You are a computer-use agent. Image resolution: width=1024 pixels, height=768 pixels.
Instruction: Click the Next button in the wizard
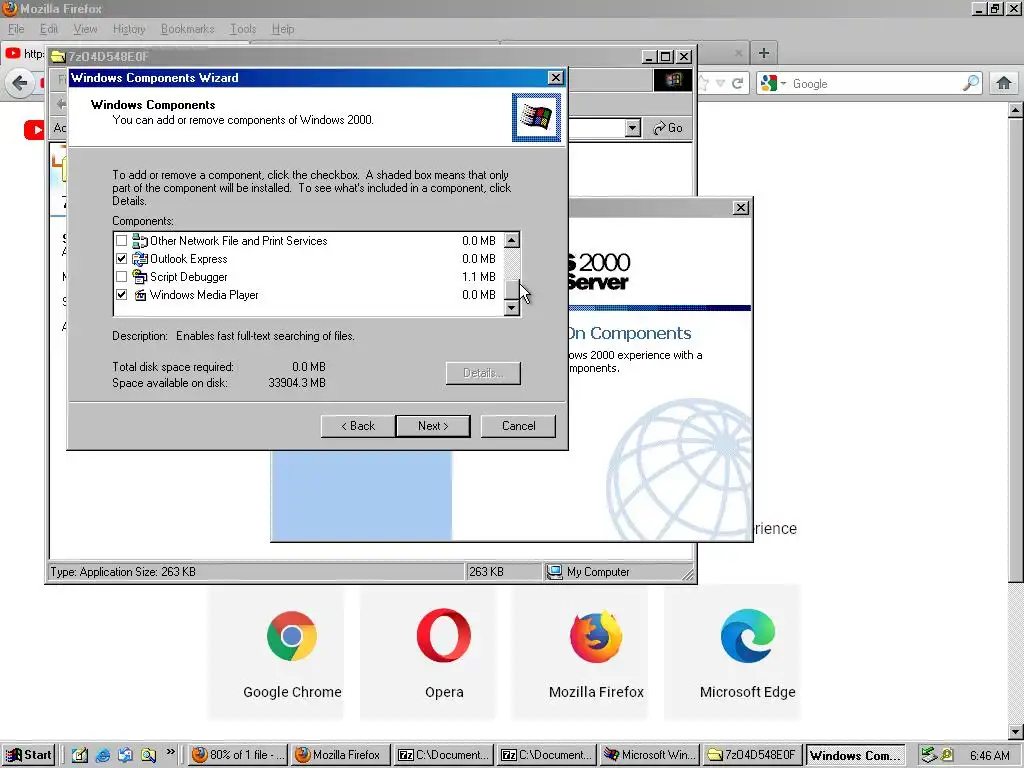(433, 426)
